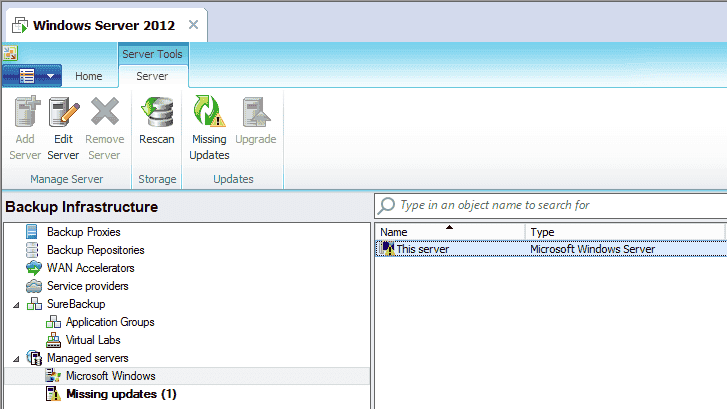Click the Backup Proxies icon in the tree
Viewport: 727px width, 409px height.
[32, 231]
